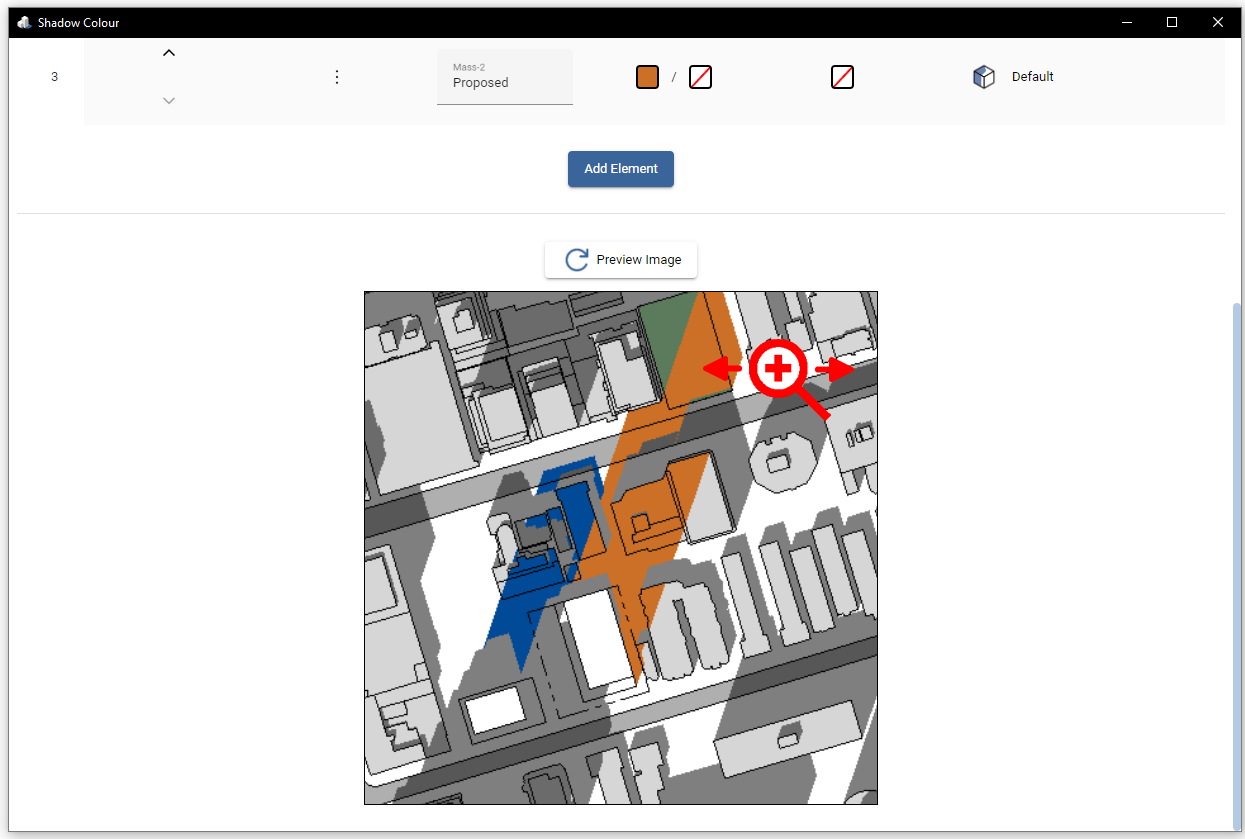Viewport: 1245px width, 839px height.
Task: Move the Mass-2 element up with the chevron
Action: (168, 51)
